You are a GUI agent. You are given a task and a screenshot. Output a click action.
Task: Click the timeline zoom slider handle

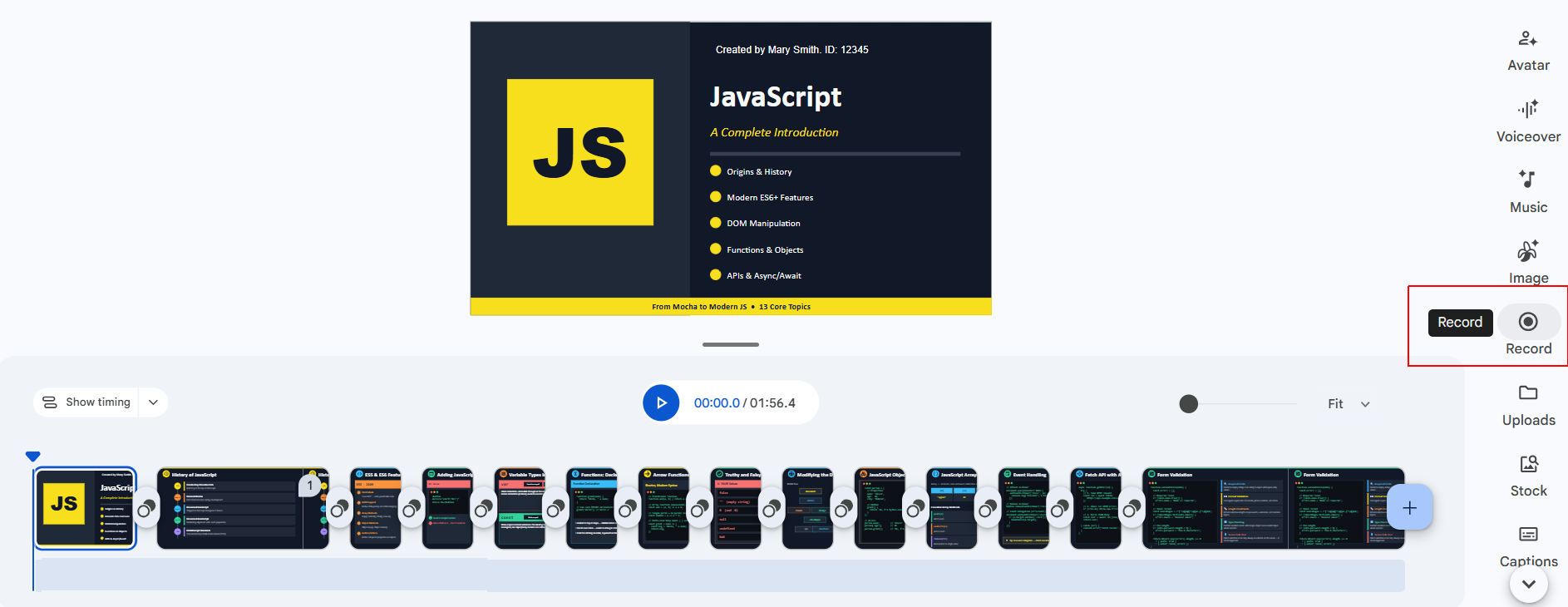pos(1189,404)
